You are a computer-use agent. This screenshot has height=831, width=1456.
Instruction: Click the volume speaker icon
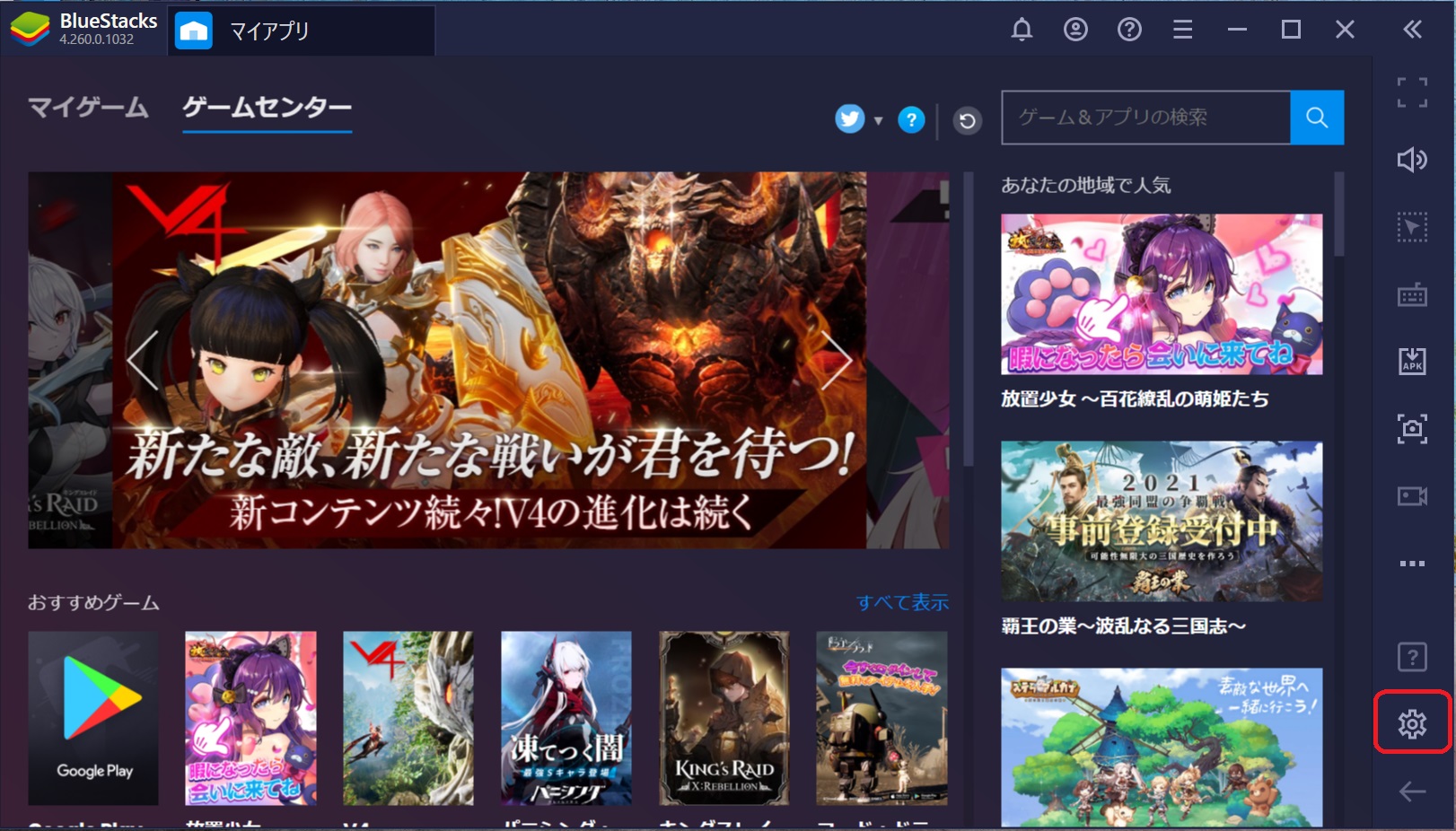1412,160
